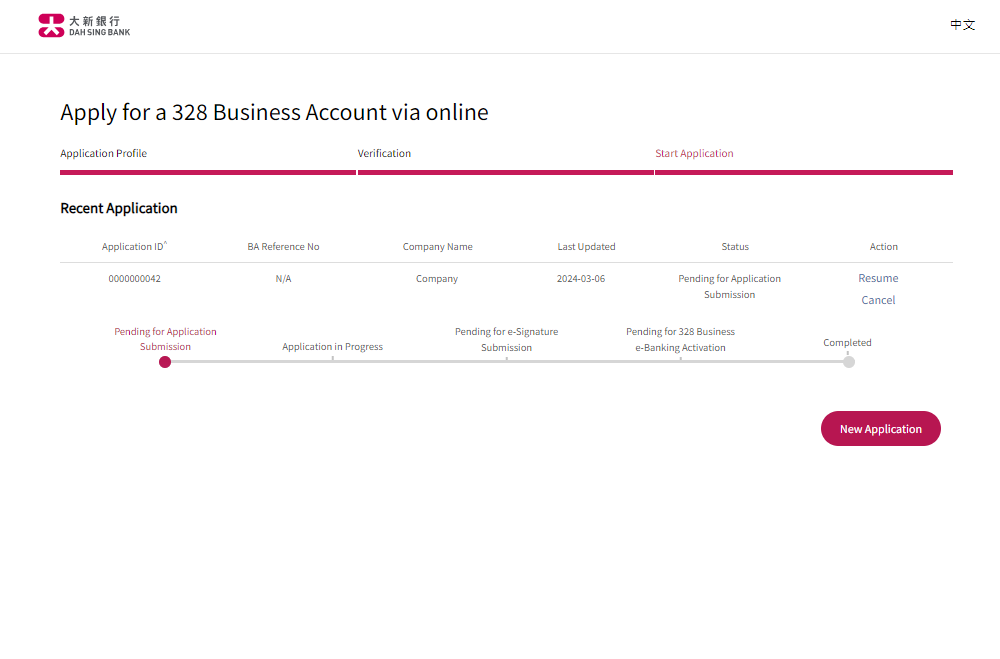Switch language to 中文
Image resolution: width=1000 pixels, height=659 pixels.
click(x=962, y=25)
